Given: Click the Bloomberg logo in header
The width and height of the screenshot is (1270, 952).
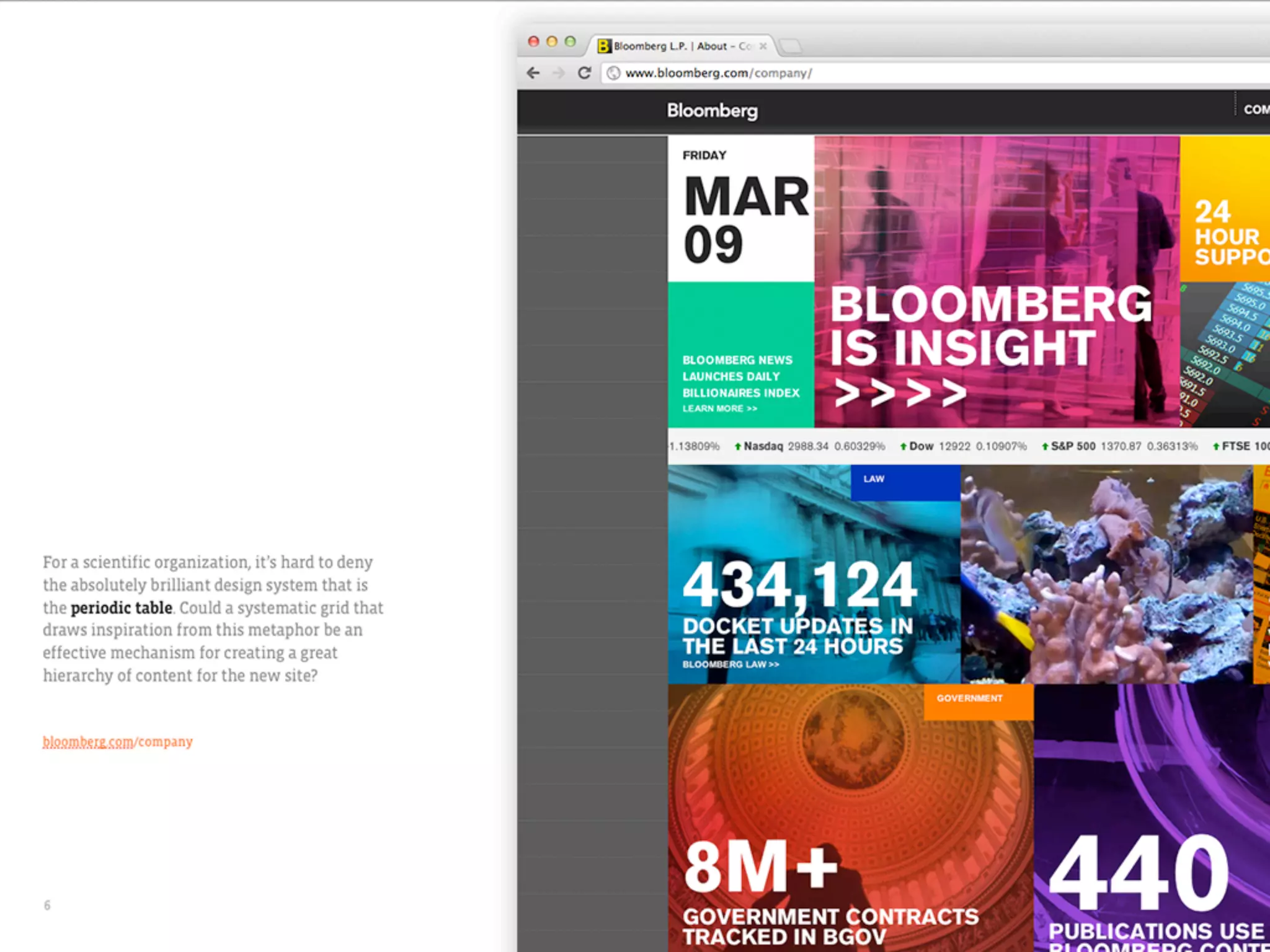Looking at the screenshot, I should click(x=712, y=111).
